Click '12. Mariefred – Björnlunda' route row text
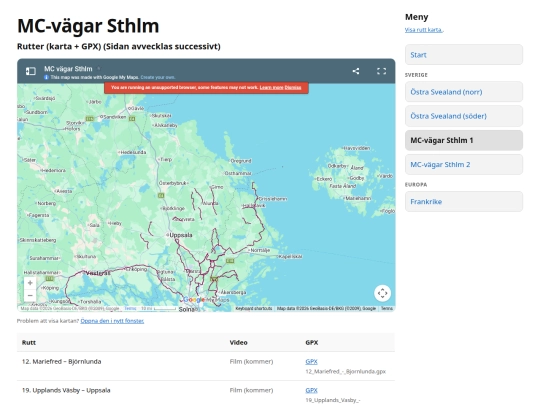This screenshot has width=540, height=405. pos(62,361)
